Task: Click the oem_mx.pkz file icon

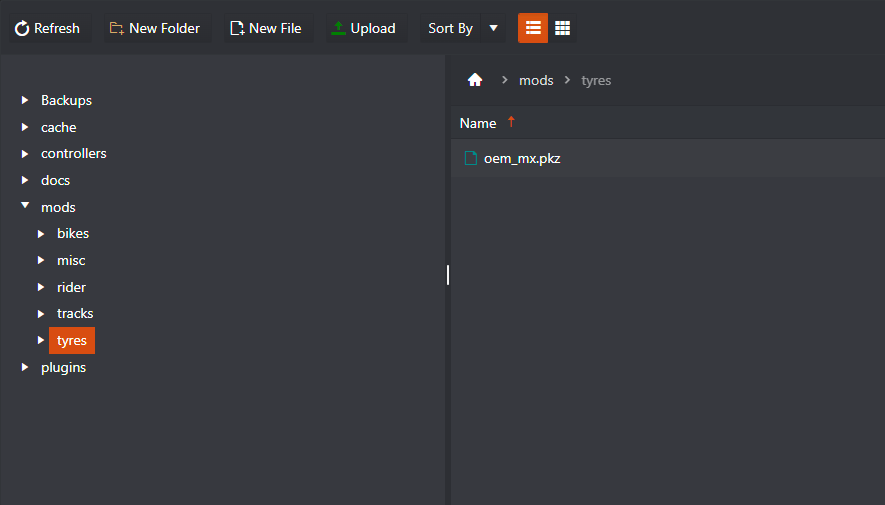Action: 471,159
